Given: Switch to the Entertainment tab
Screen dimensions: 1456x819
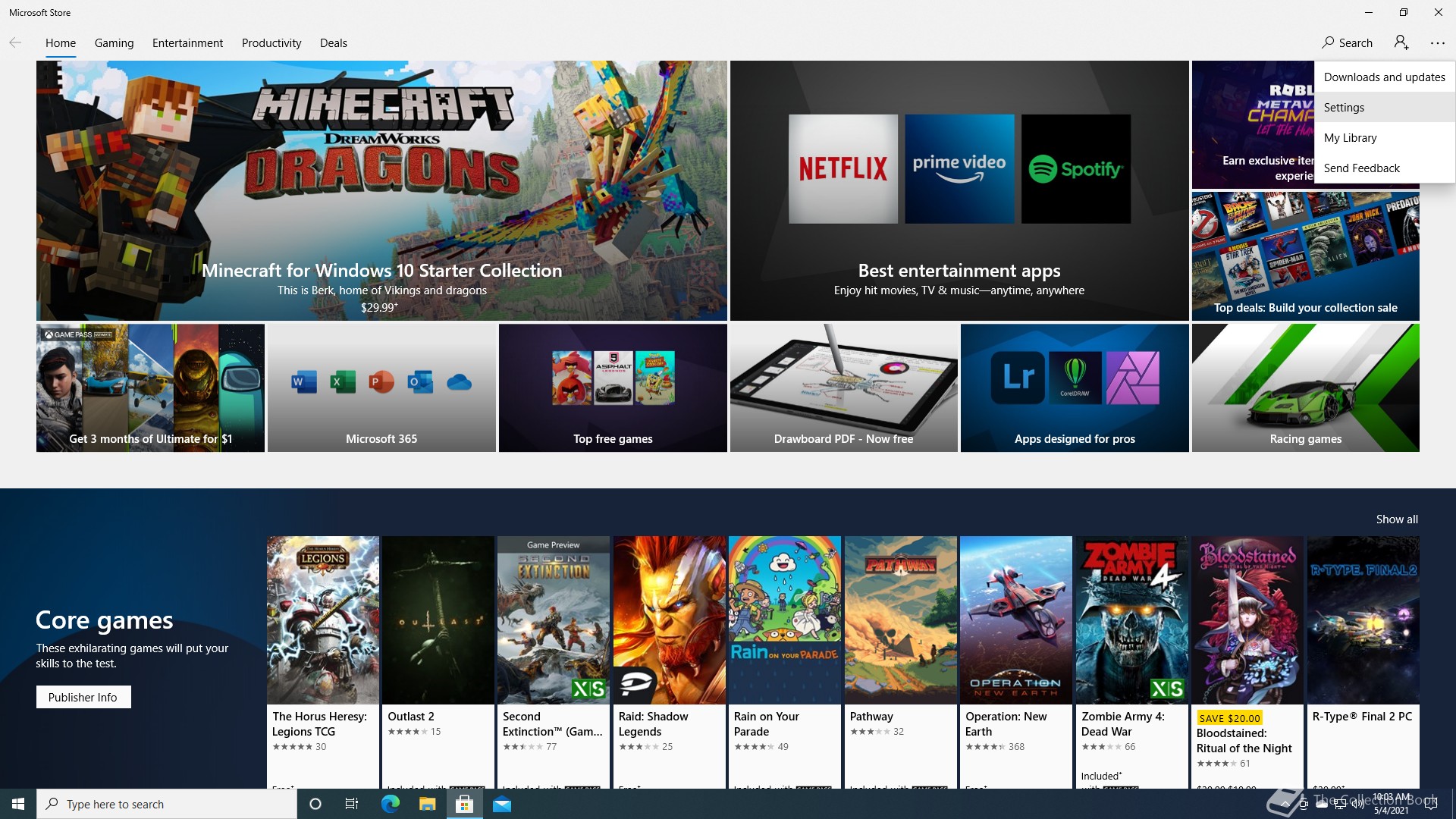Looking at the screenshot, I should click(187, 43).
